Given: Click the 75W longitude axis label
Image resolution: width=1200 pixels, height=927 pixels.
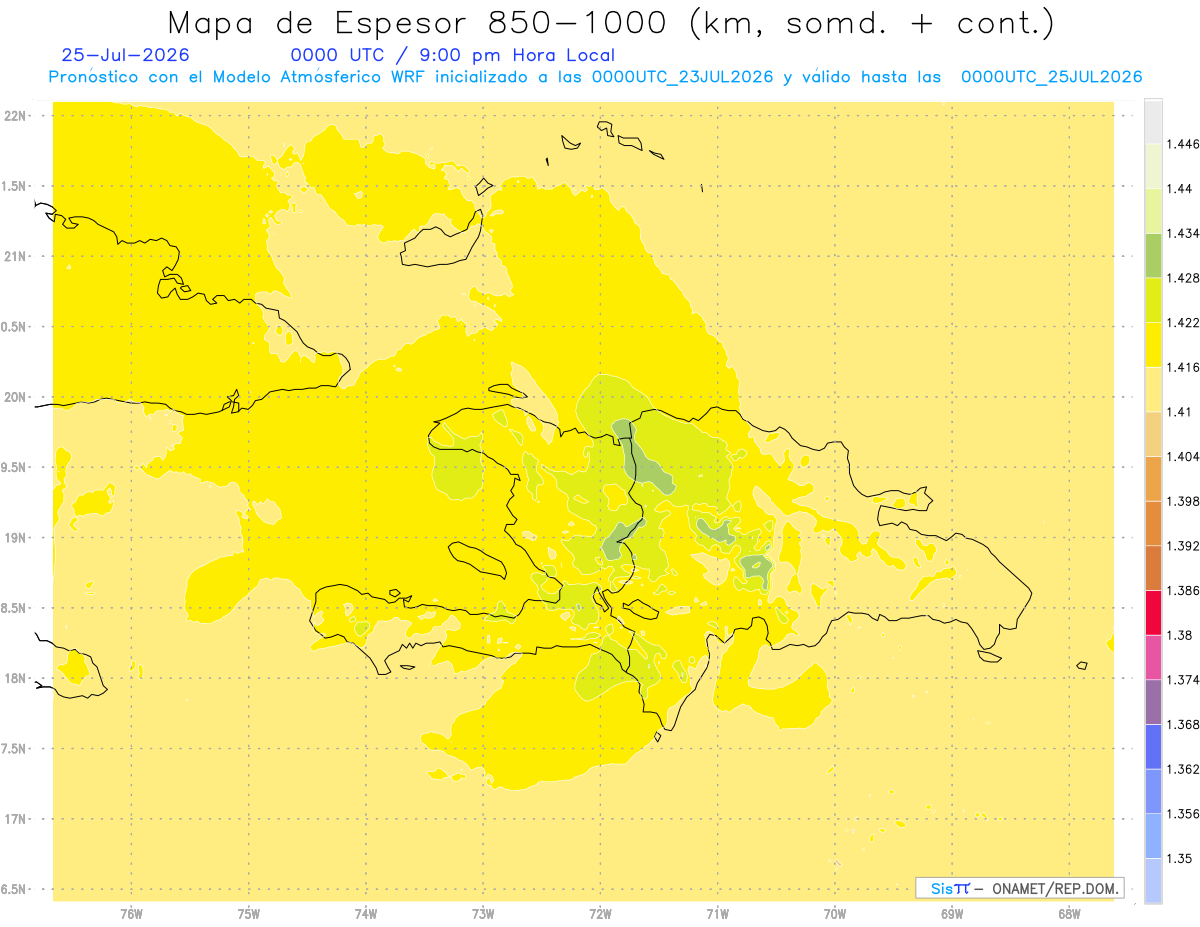Looking at the screenshot, I should [x=248, y=913].
